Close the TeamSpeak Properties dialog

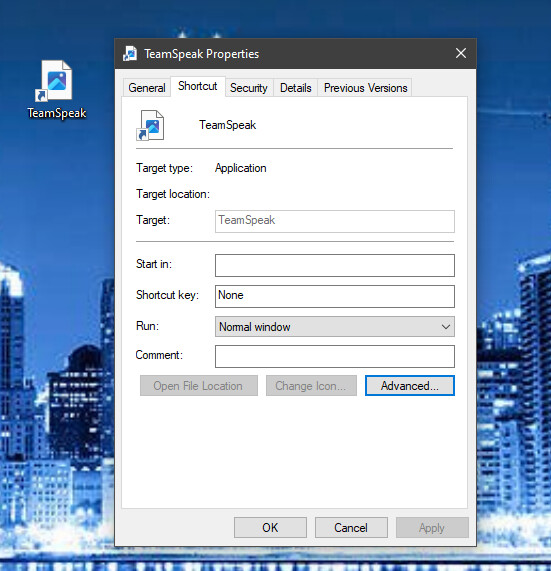461,53
